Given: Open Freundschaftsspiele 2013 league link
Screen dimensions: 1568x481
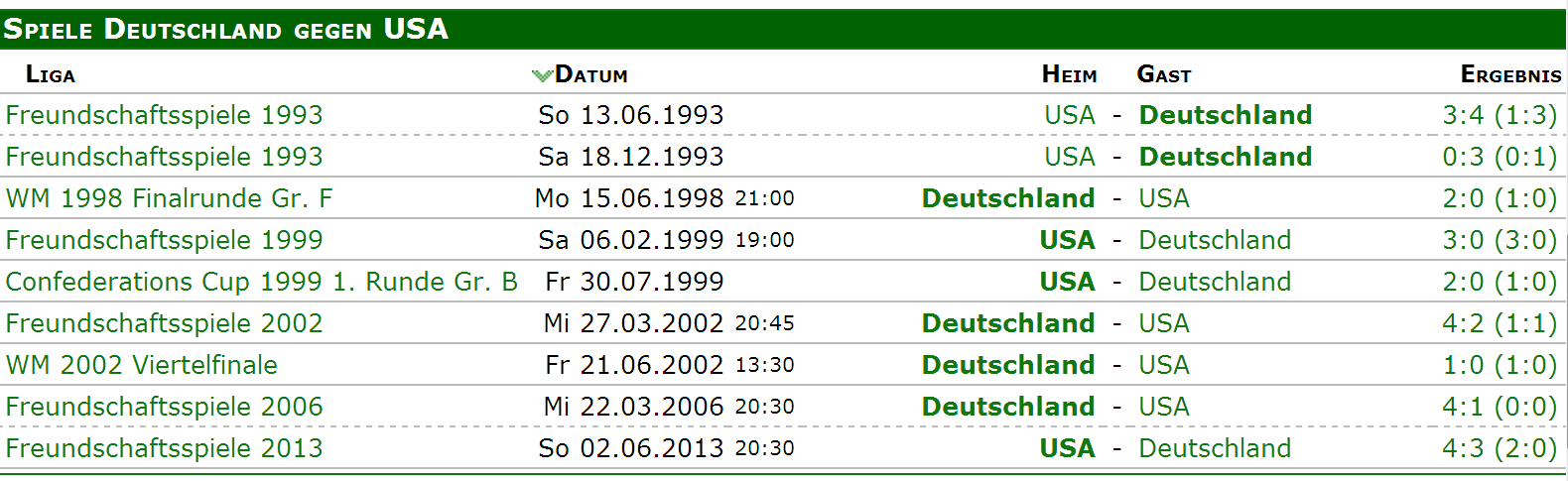Looking at the screenshot, I should point(165,448).
